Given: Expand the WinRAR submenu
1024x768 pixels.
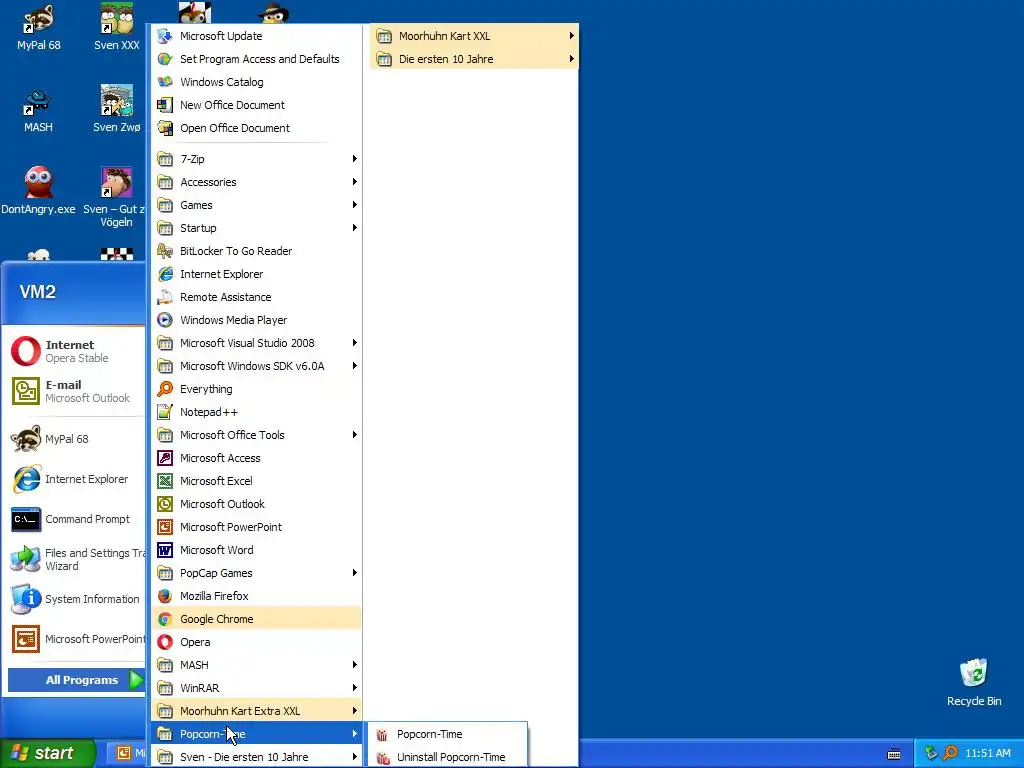Looking at the screenshot, I should click(x=257, y=688).
